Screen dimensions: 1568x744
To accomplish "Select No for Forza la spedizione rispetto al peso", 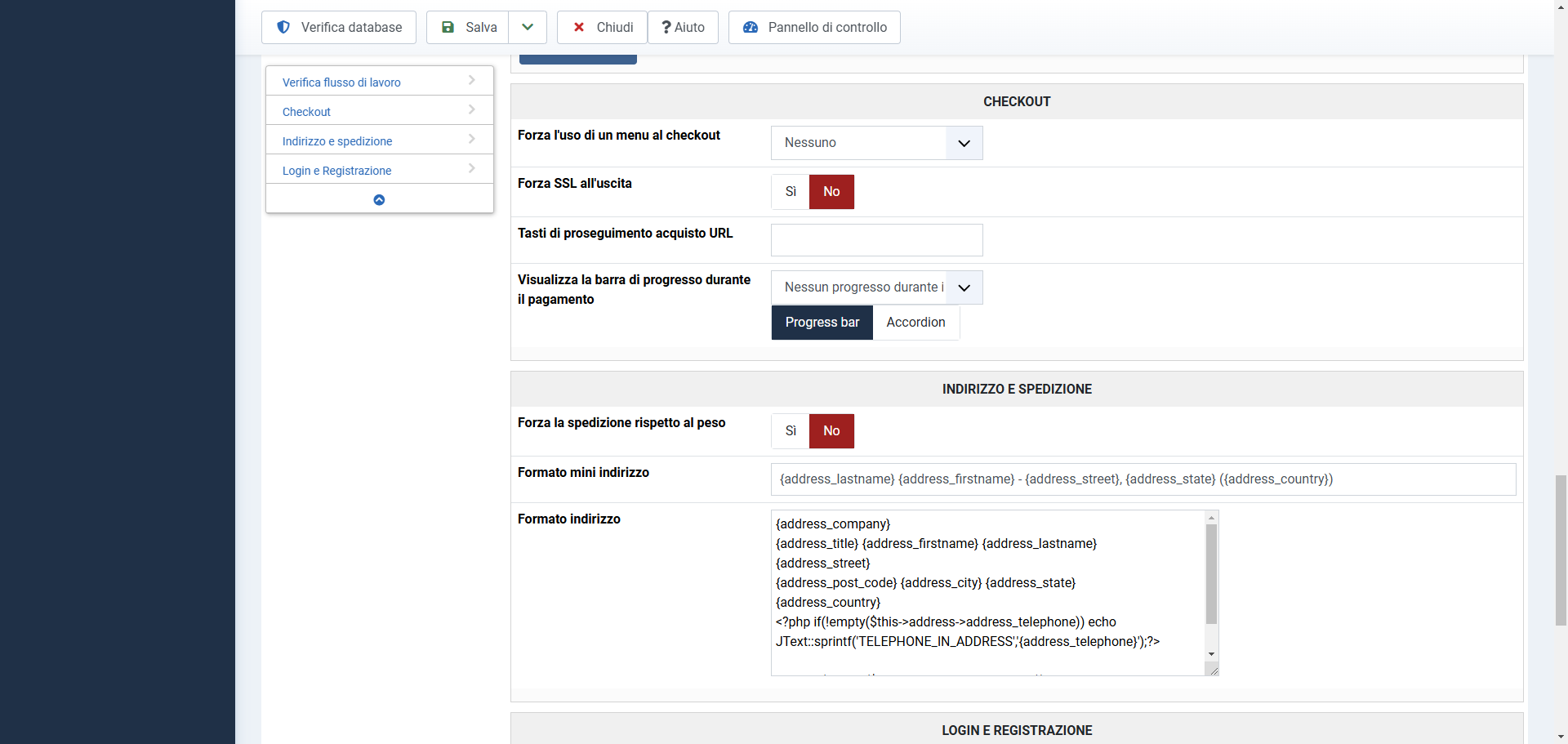I will [831, 431].
